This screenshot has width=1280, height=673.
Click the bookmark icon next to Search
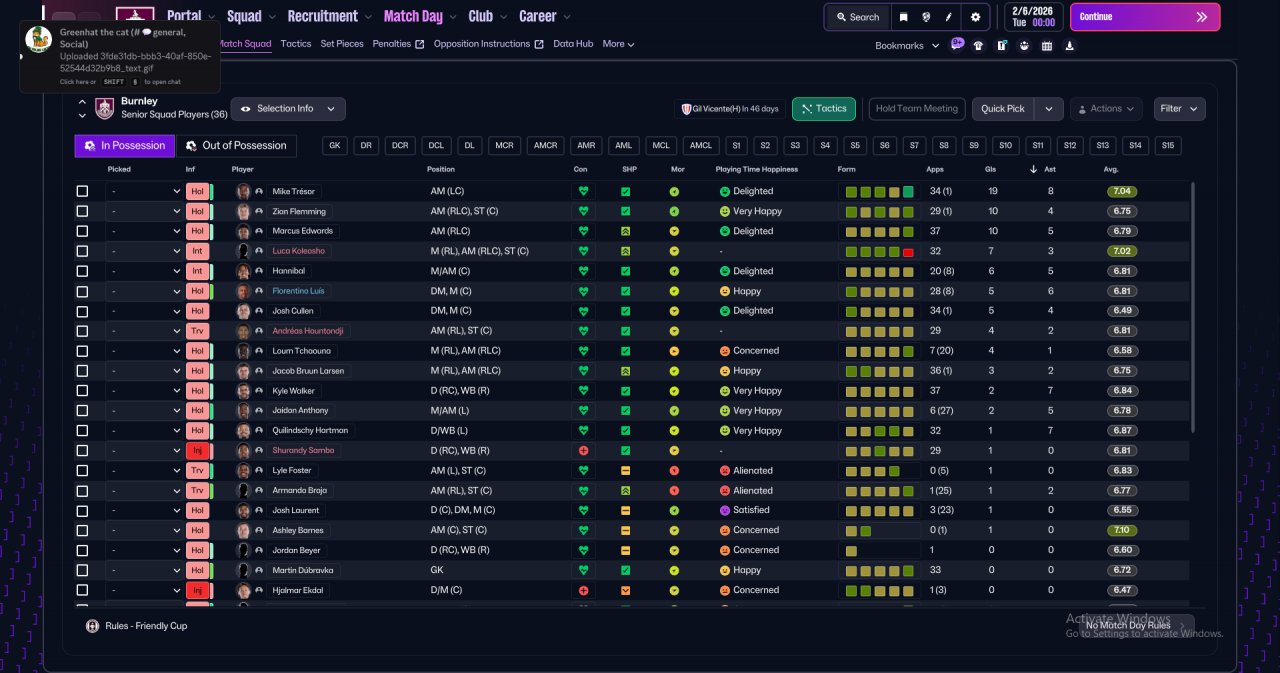[903, 17]
